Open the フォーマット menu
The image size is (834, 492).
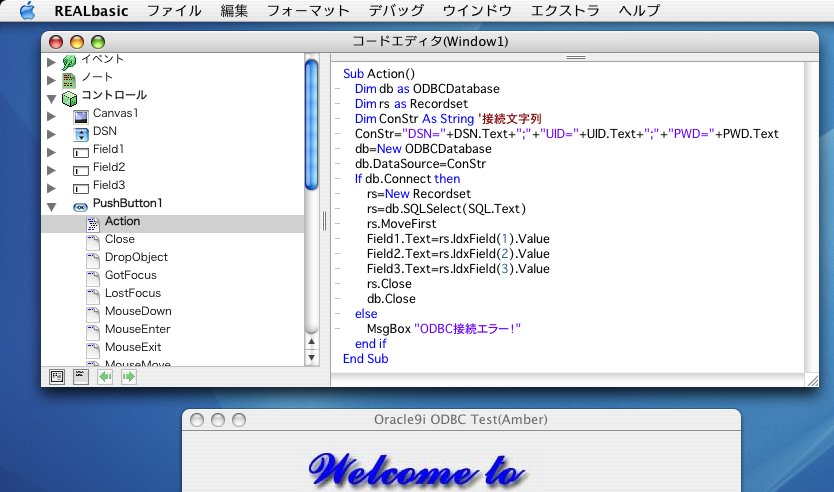coord(308,11)
